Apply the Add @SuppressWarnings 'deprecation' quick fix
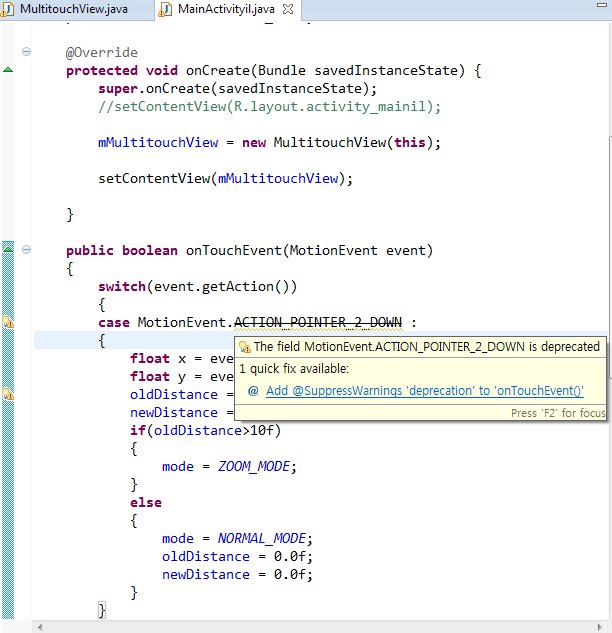The height and width of the screenshot is (633, 612). tap(425, 391)
